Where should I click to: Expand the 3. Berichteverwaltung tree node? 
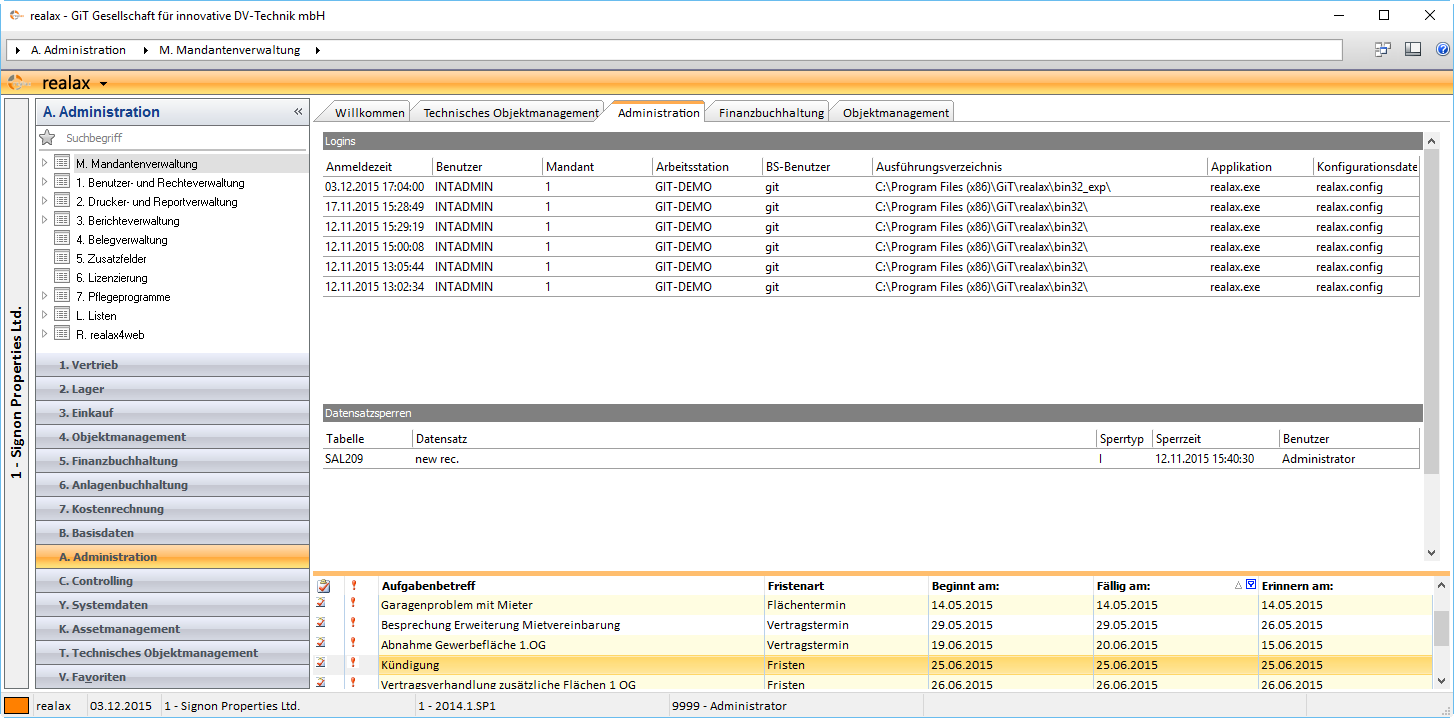point(44,220)
